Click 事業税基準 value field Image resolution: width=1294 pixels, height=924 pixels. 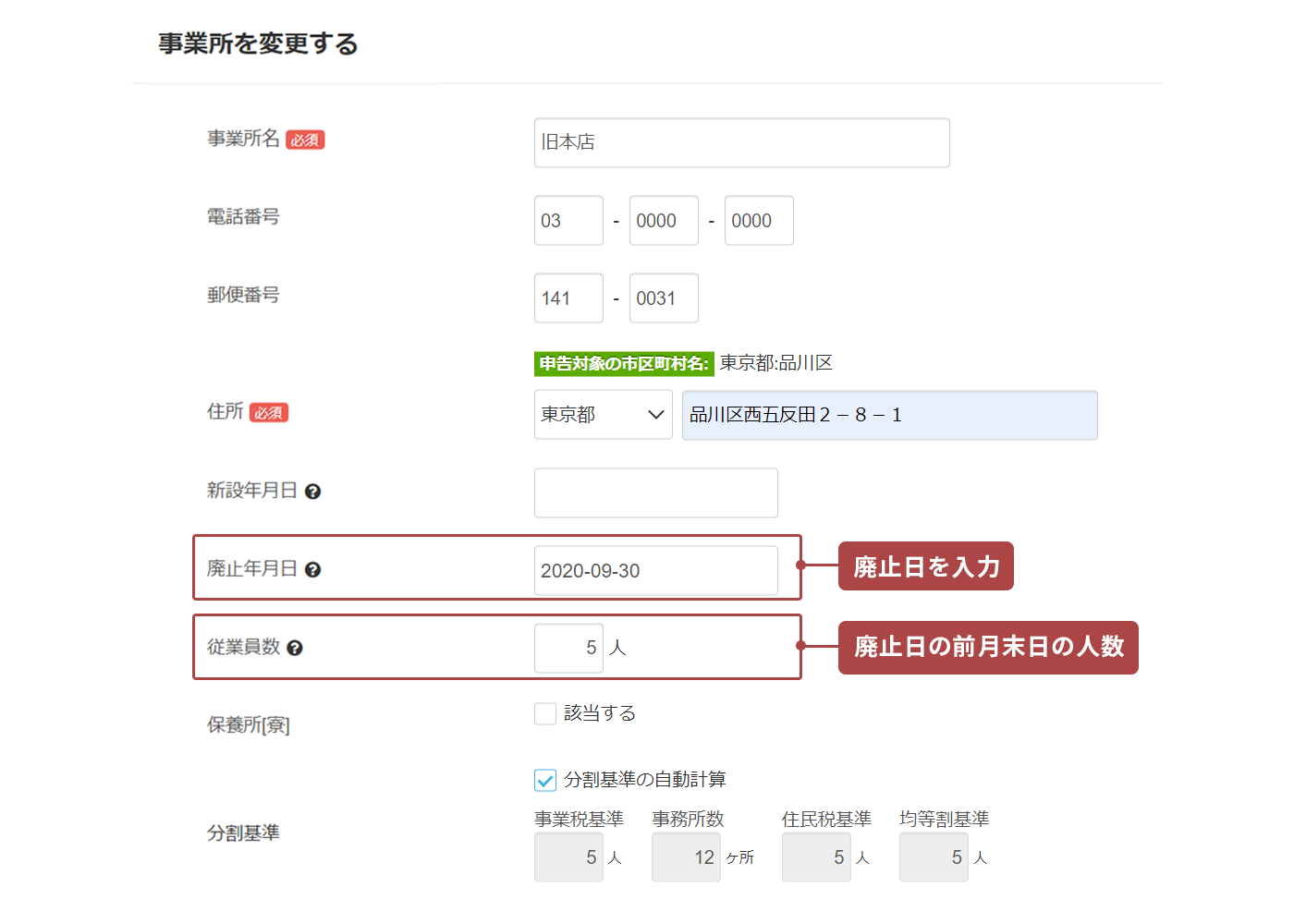tap(568, 857)
